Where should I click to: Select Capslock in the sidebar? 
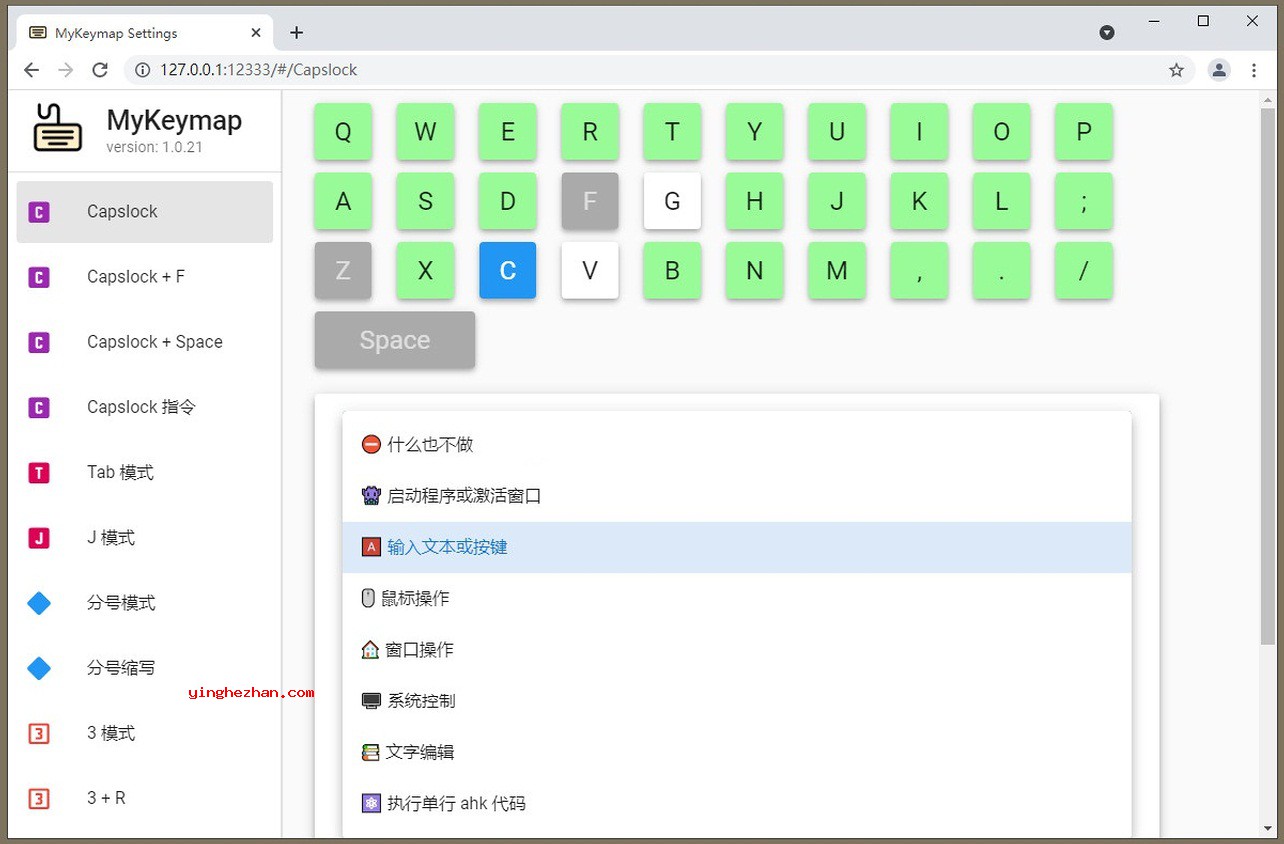pyautogui.click(x=145, y=212)
